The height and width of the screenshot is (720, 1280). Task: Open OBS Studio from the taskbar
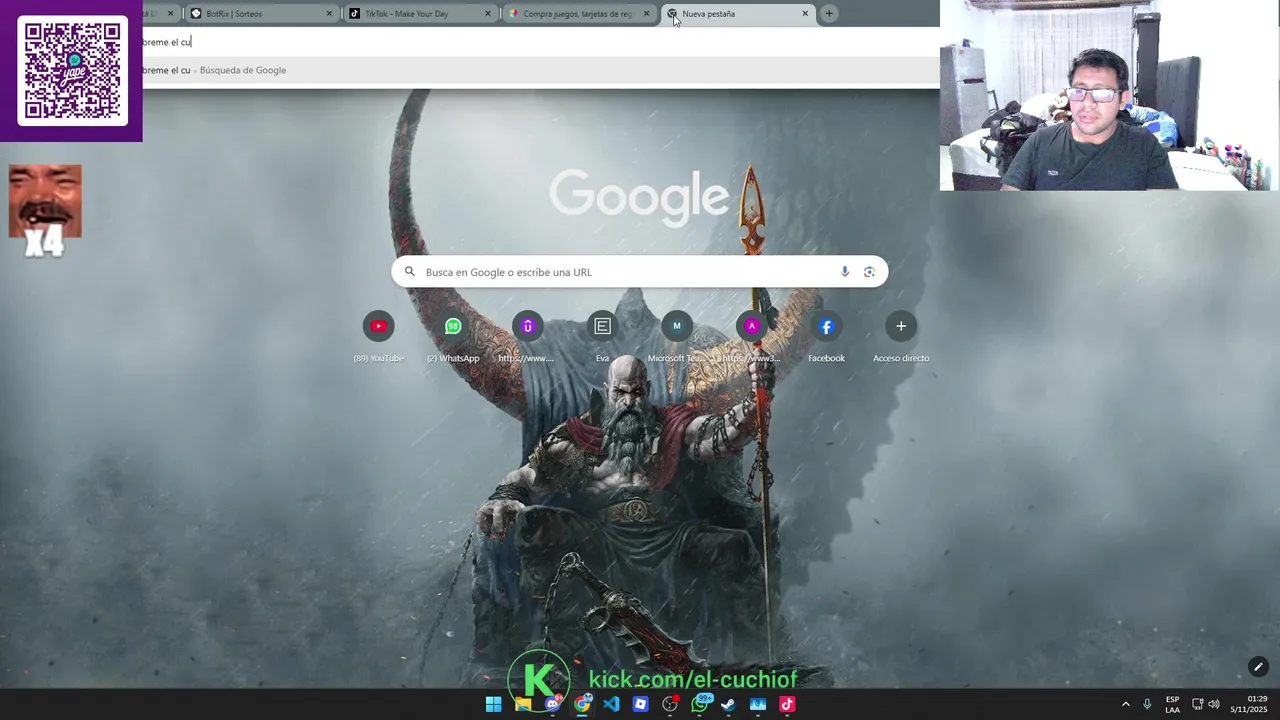click(670, 704)
